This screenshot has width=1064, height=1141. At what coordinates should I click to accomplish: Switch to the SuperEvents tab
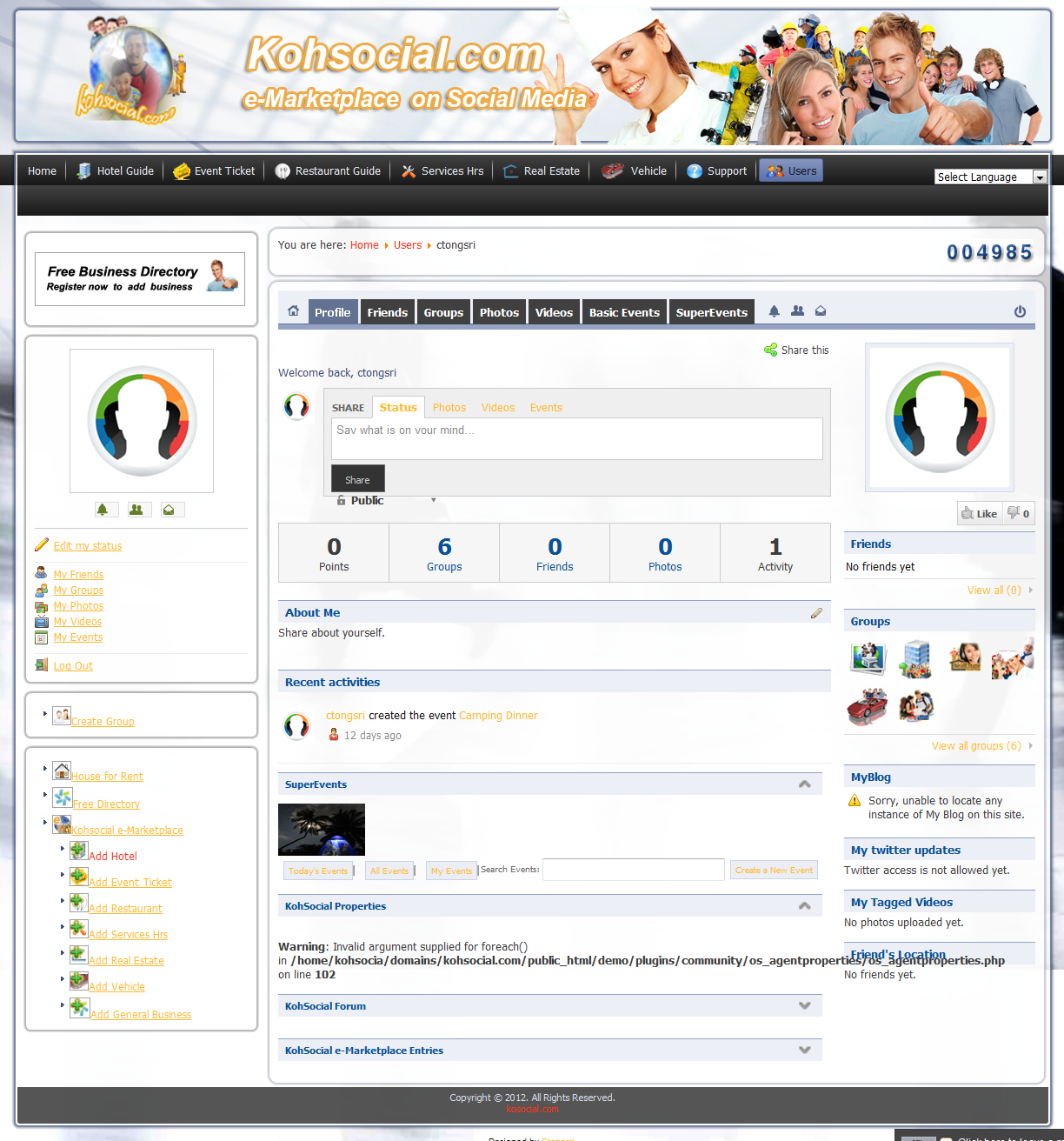click(x=712, y=312)
